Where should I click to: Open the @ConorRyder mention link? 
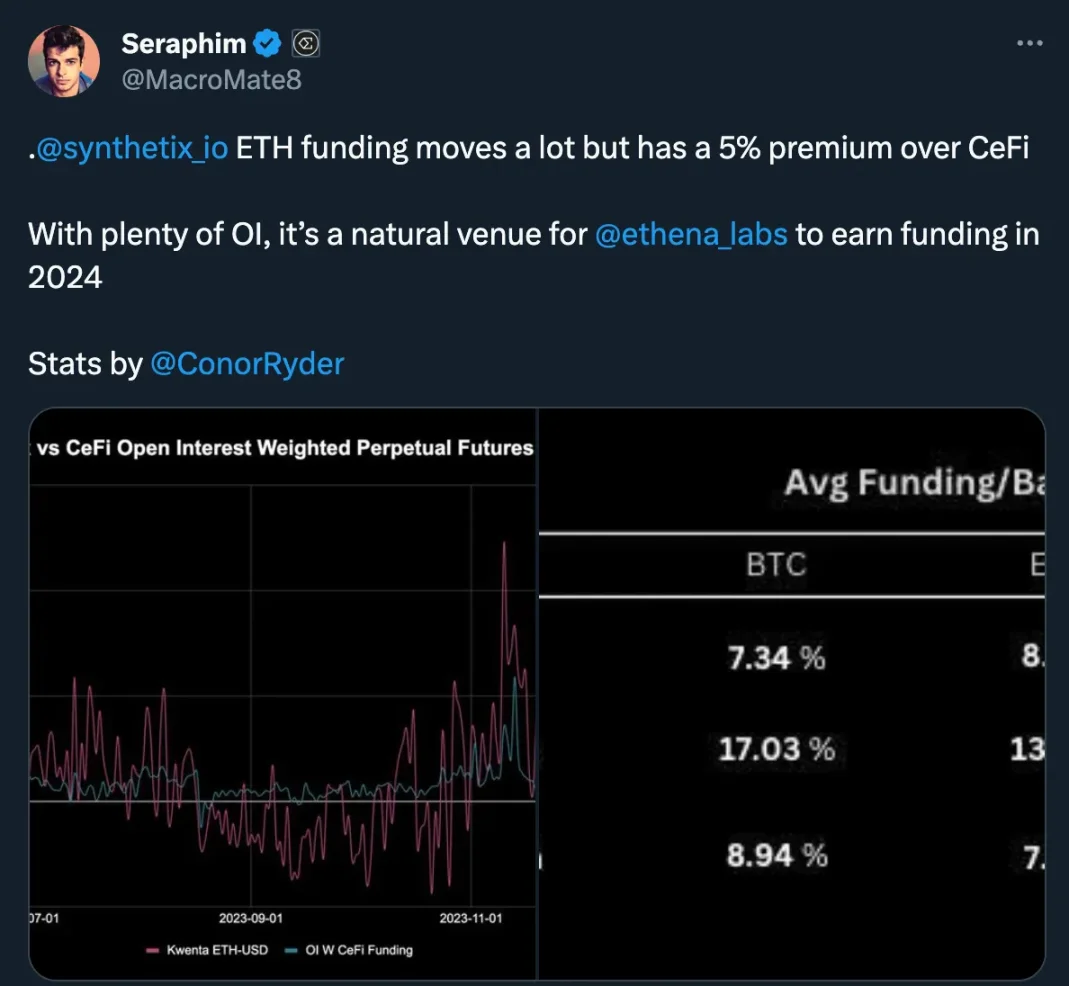tap(247, 364)
